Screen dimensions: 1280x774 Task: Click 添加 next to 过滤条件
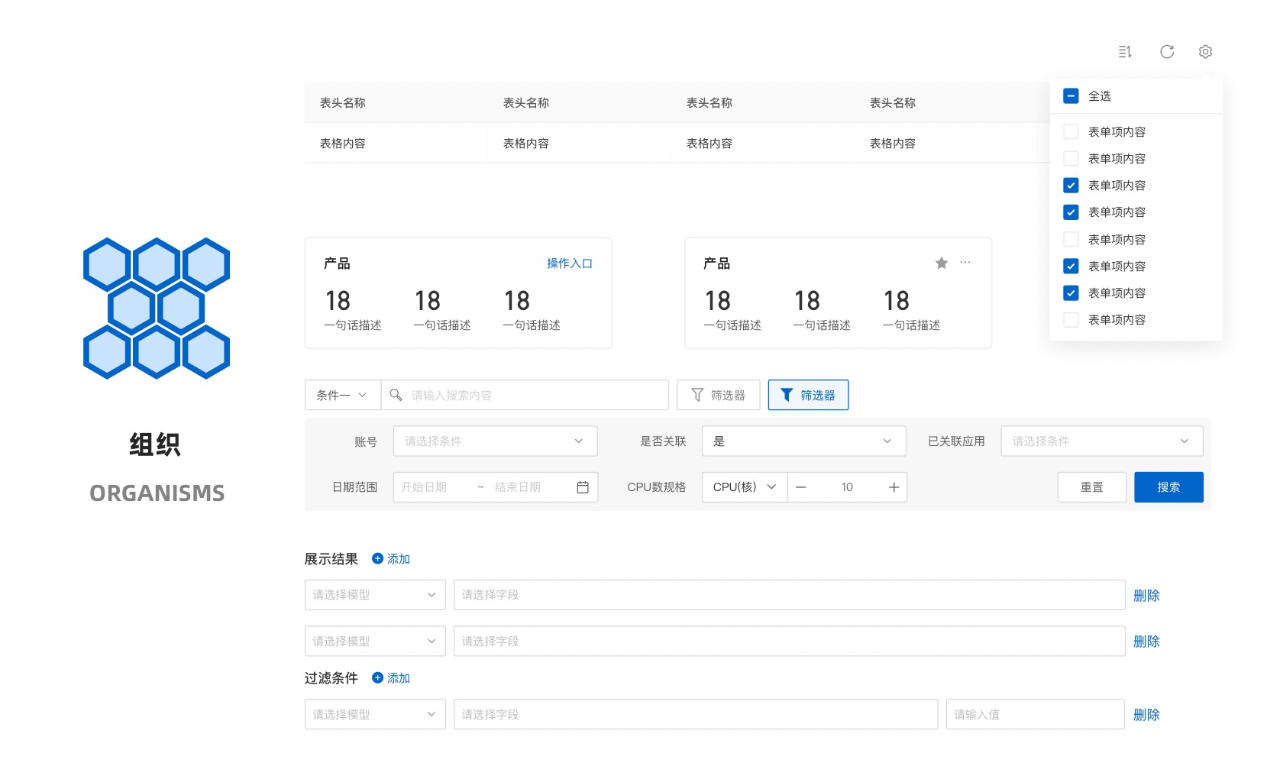click(391, 678)
